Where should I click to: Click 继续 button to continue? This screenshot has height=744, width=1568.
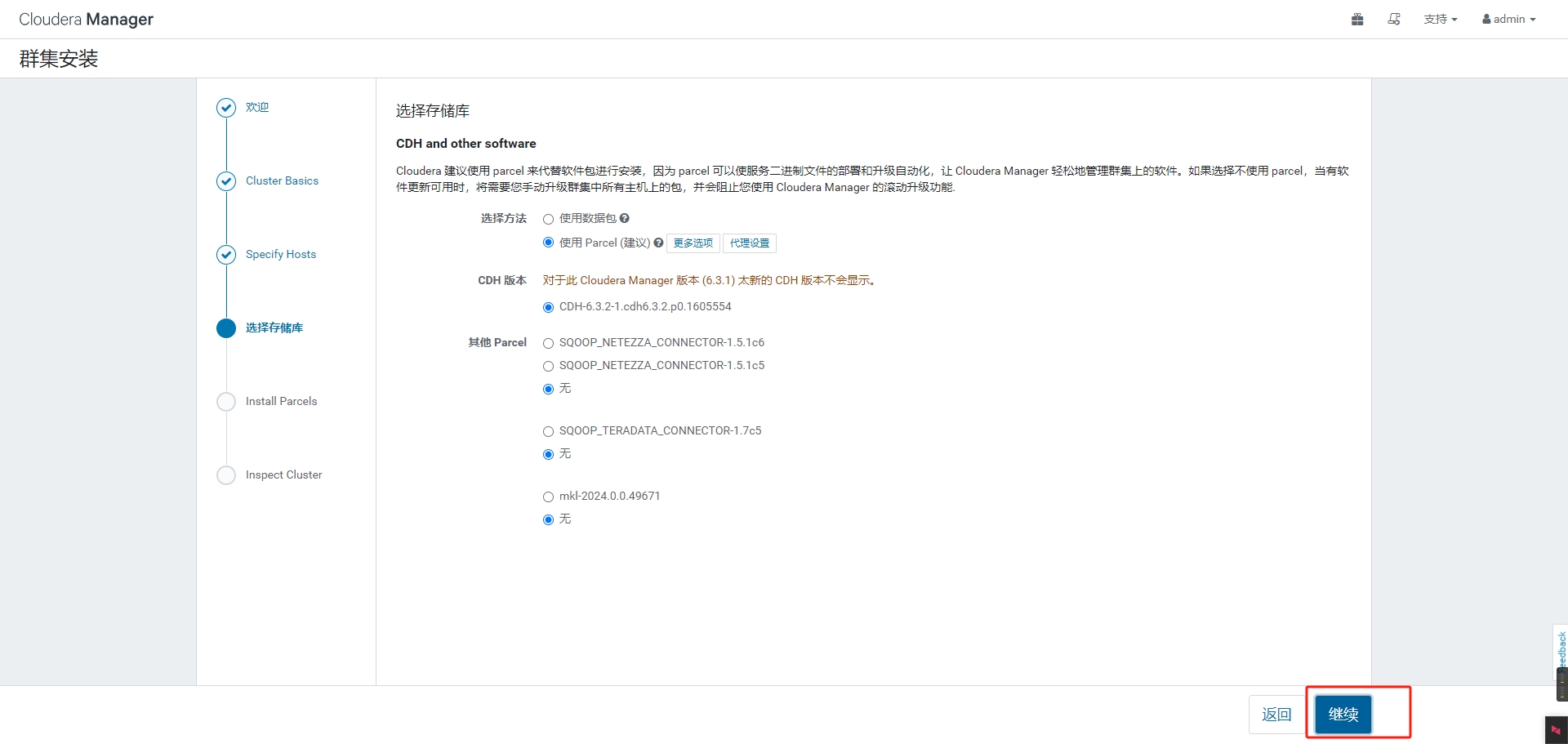1343,715
